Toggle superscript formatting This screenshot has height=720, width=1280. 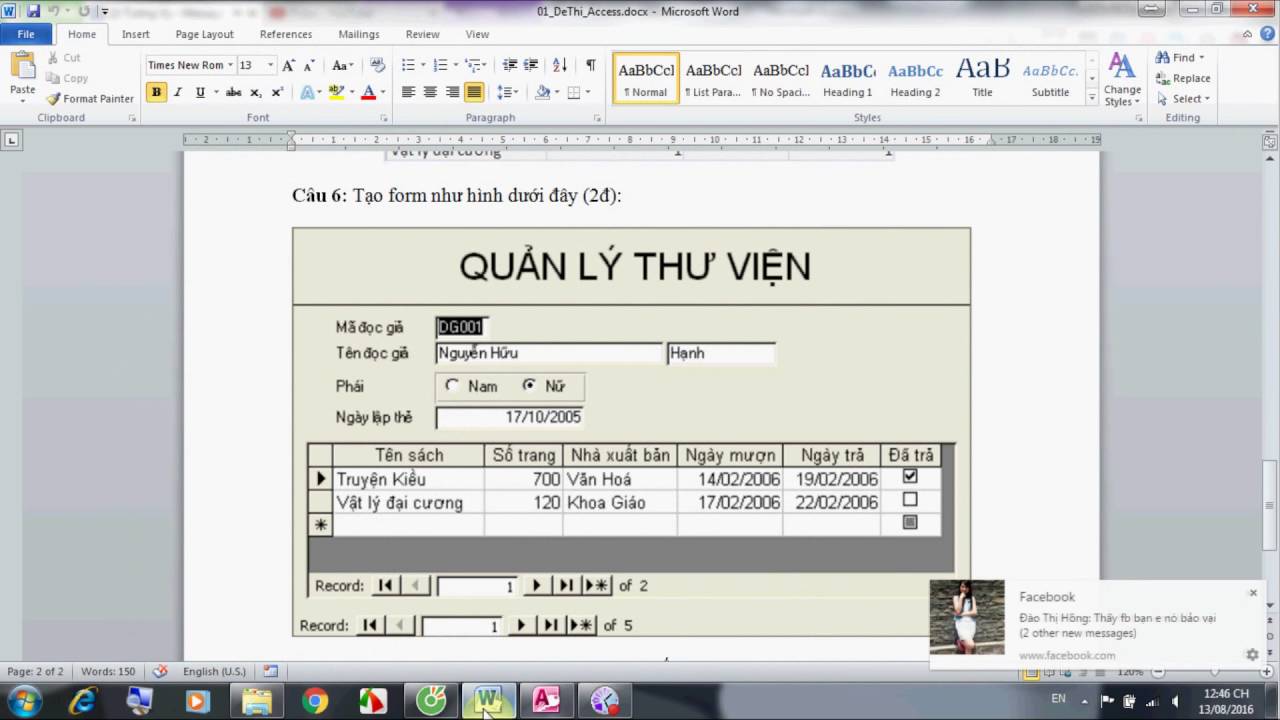(277, 92)
